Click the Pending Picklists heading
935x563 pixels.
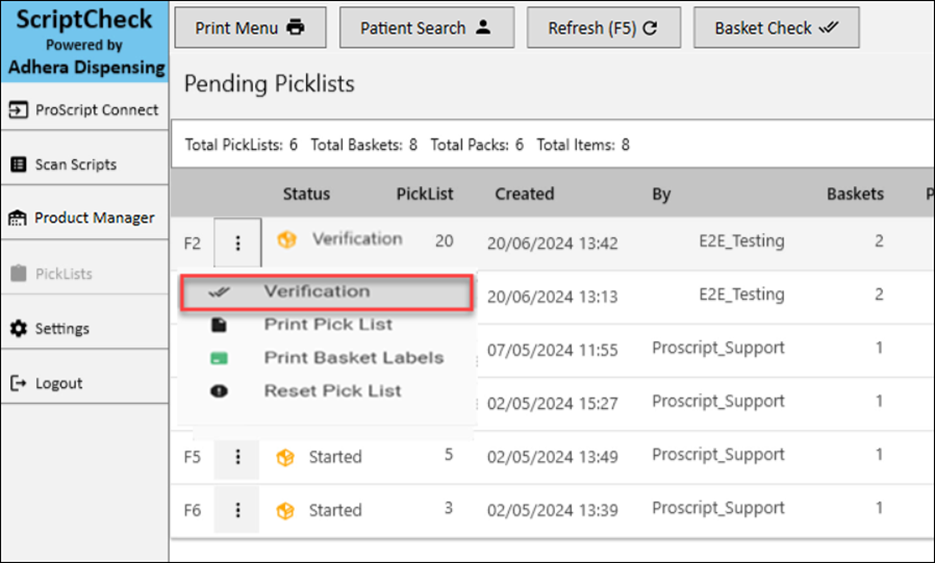[x=269, y=84]
